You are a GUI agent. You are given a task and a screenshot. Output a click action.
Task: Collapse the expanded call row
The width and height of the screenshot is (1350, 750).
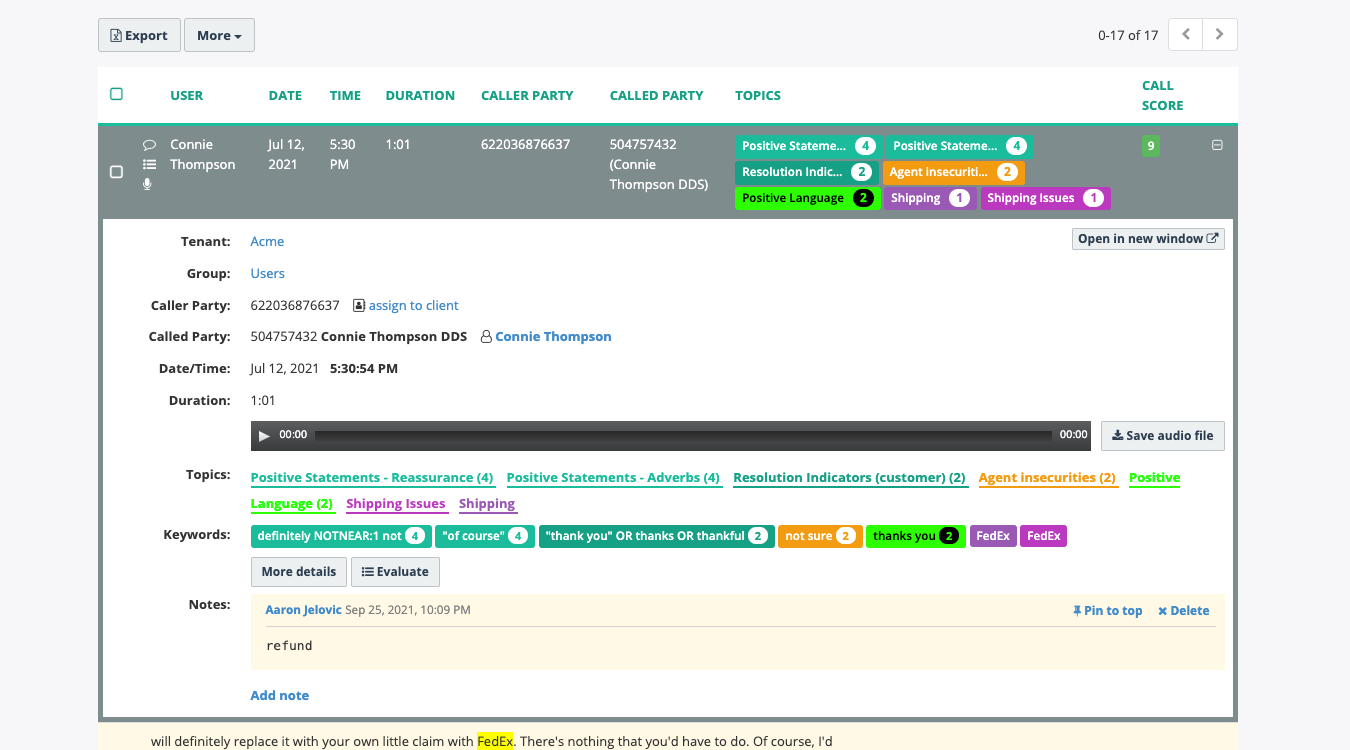point(1217,145)
